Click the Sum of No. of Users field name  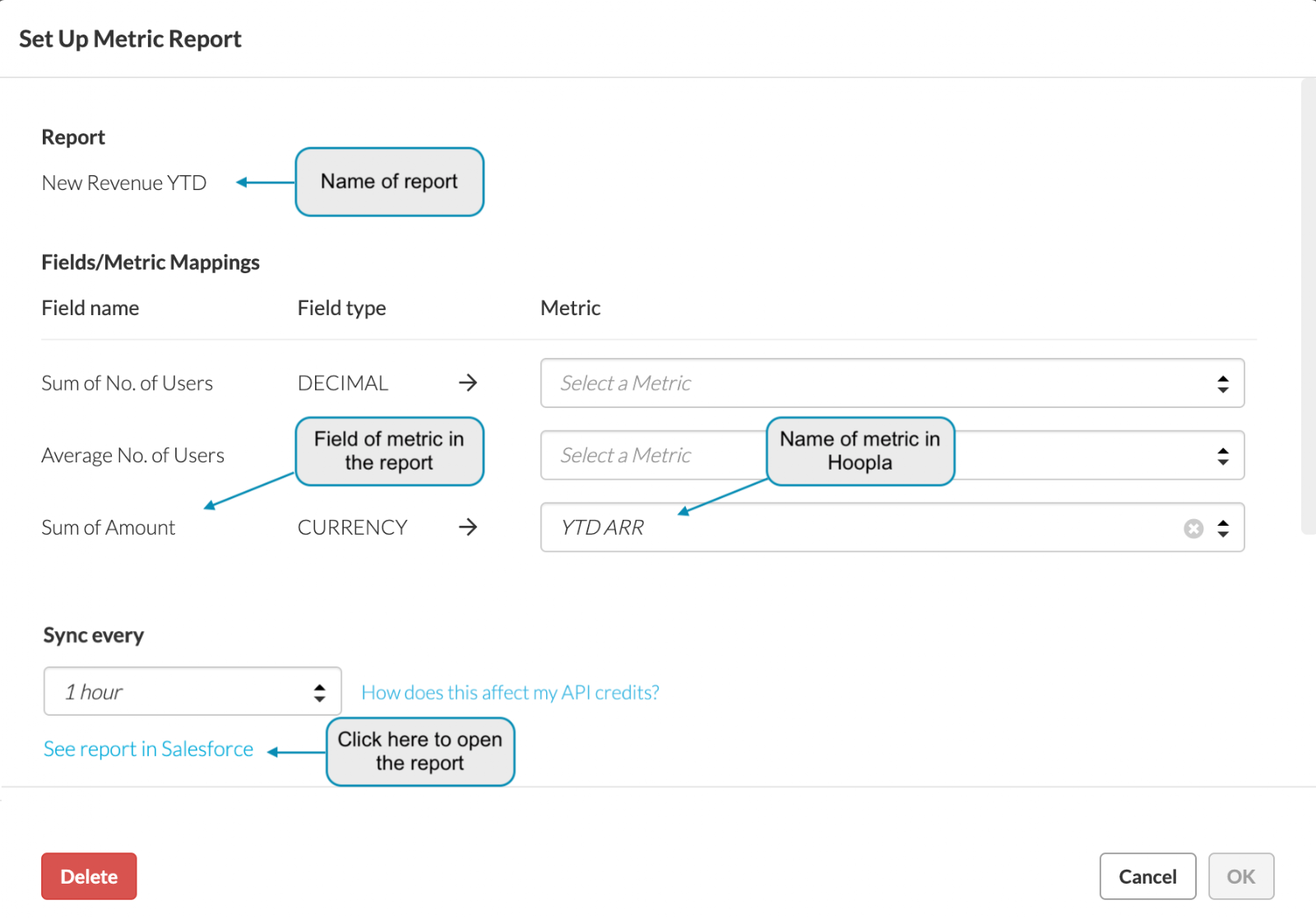127,383
